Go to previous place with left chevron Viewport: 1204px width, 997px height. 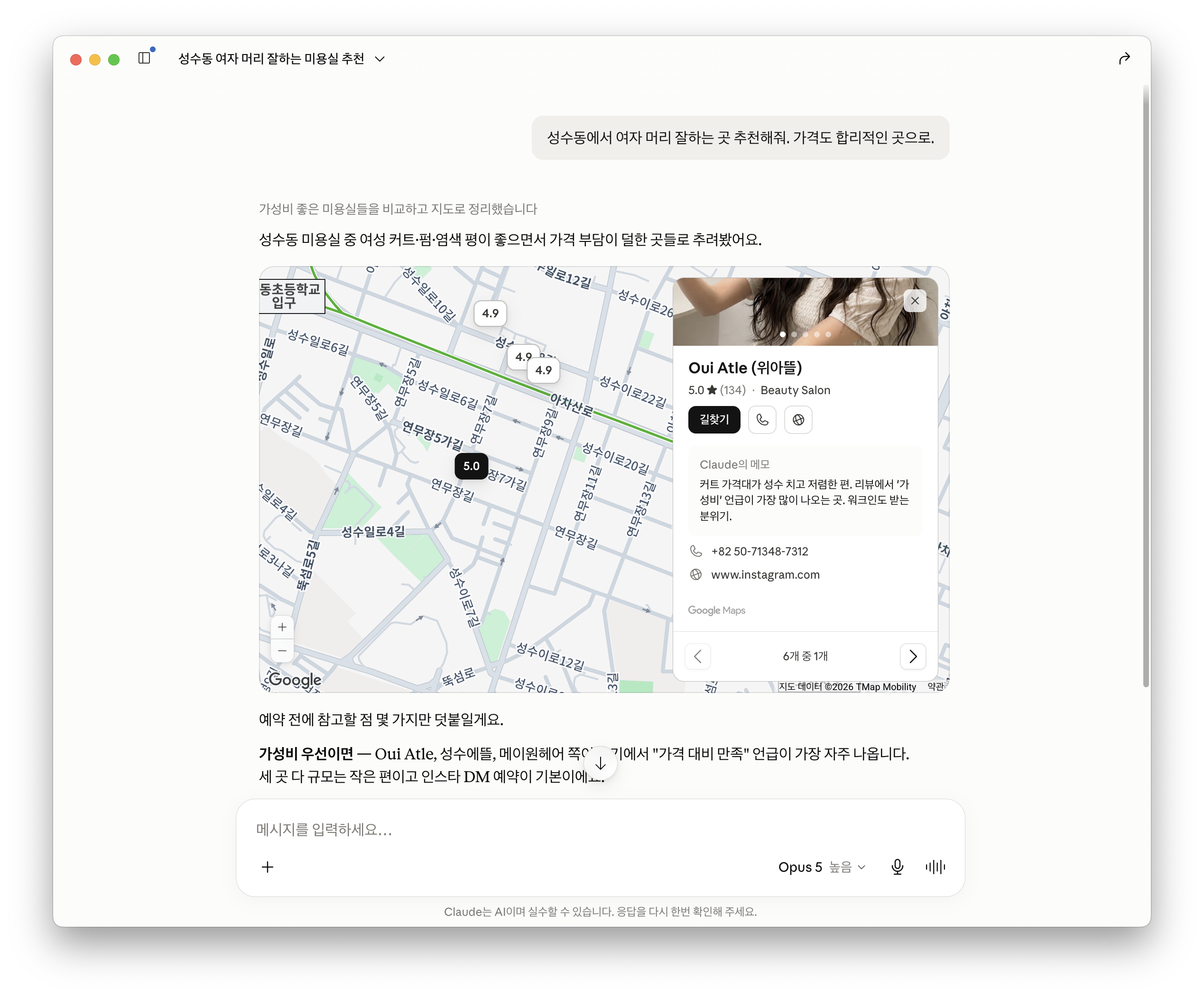click(x=698, y=656)
